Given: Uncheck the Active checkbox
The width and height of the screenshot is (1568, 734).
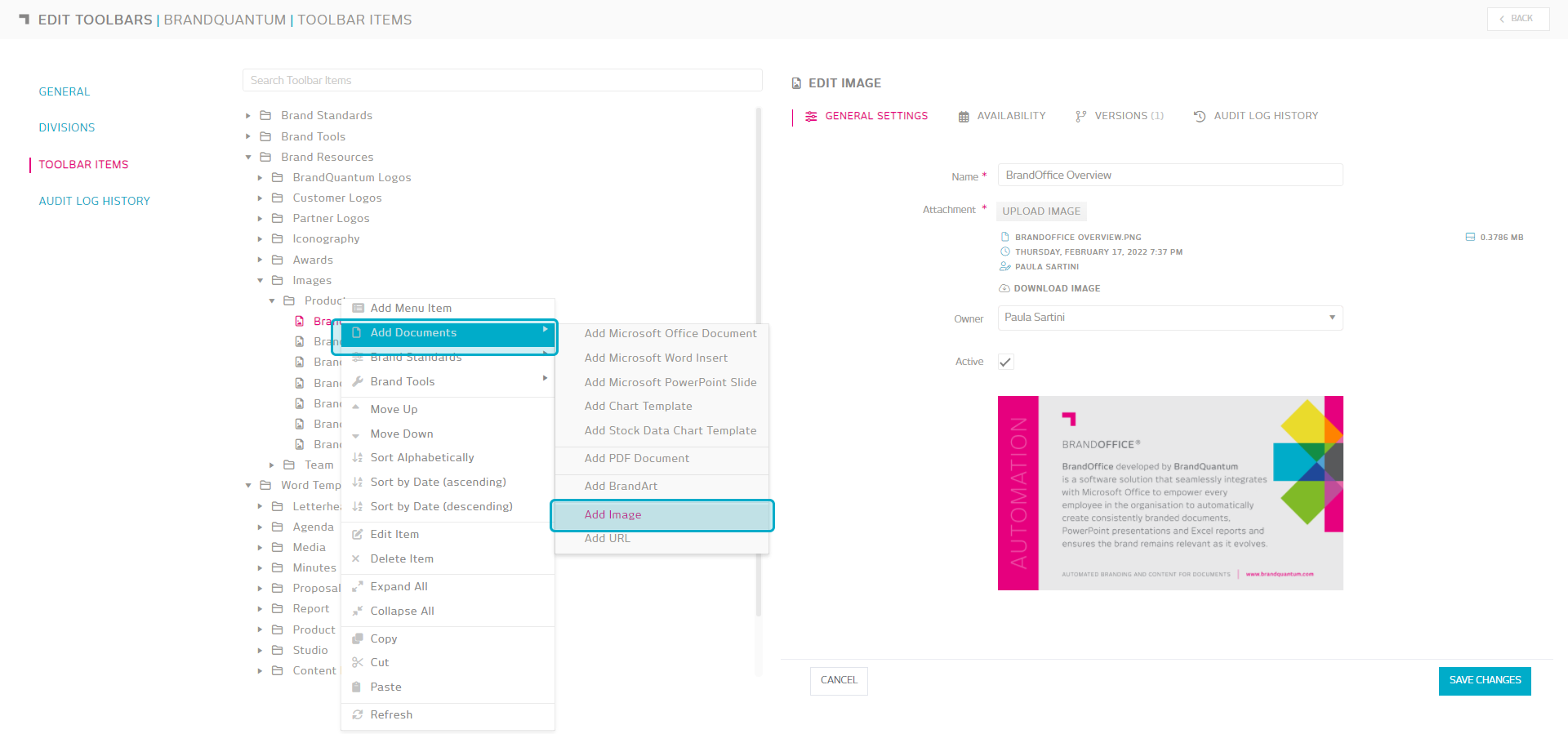Looking at the screenshot, I should [x=1006, y=362].
